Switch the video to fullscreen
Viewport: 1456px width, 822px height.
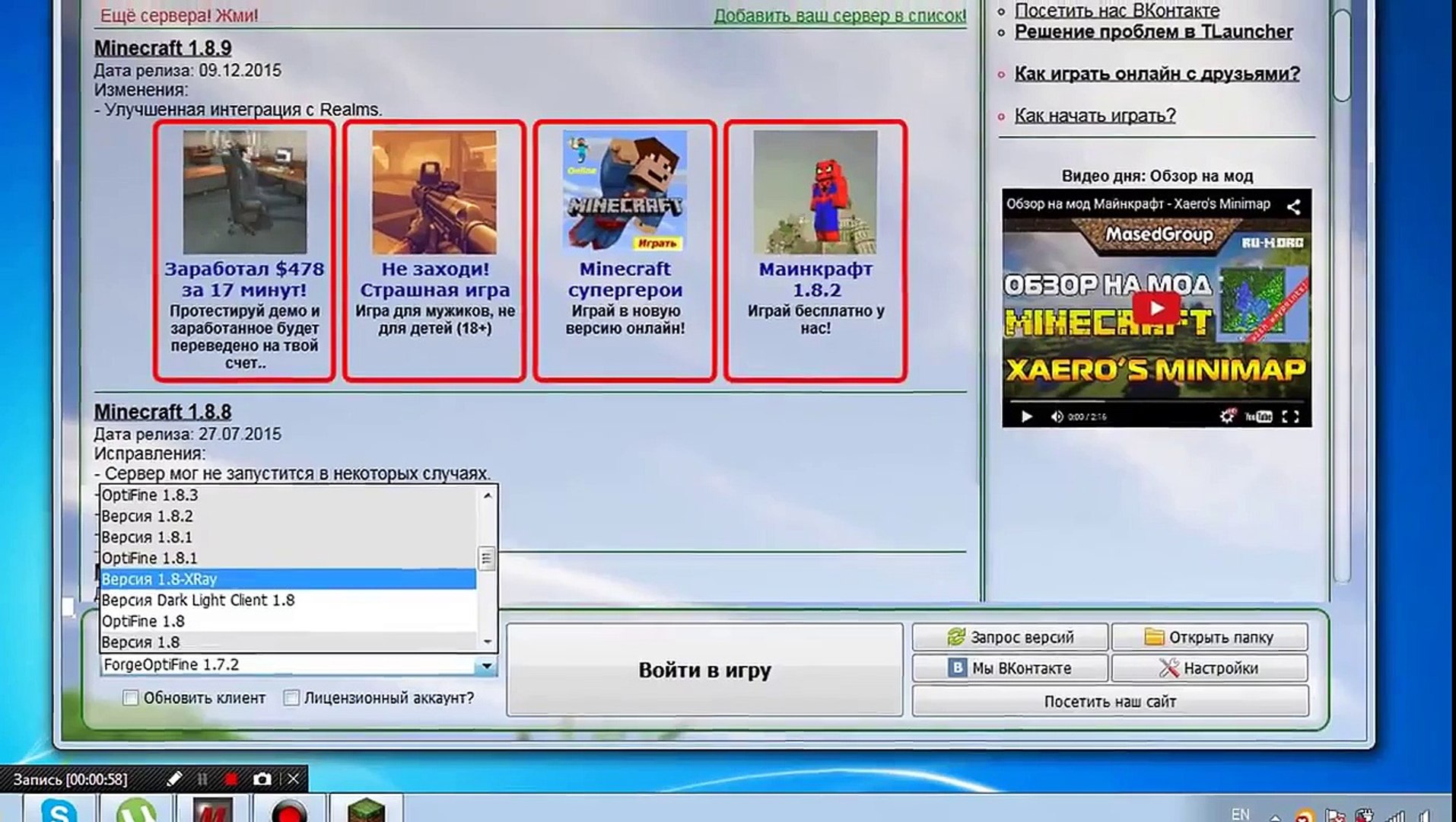coord(1290,416)
